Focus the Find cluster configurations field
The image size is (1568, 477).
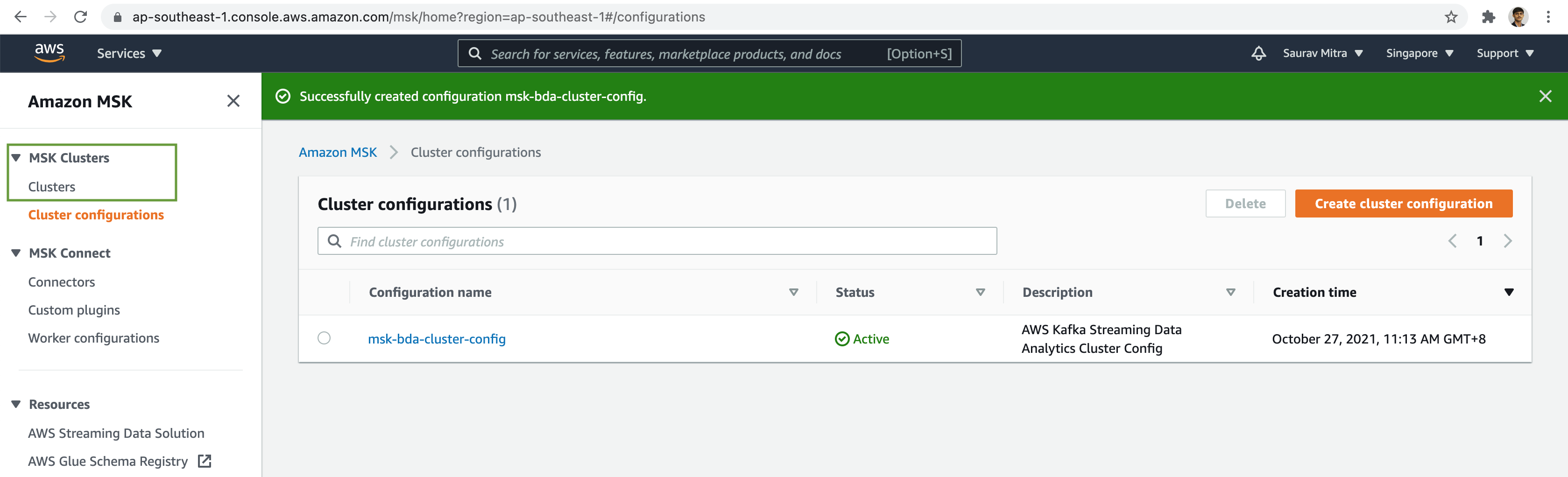[x=657, y=241]
